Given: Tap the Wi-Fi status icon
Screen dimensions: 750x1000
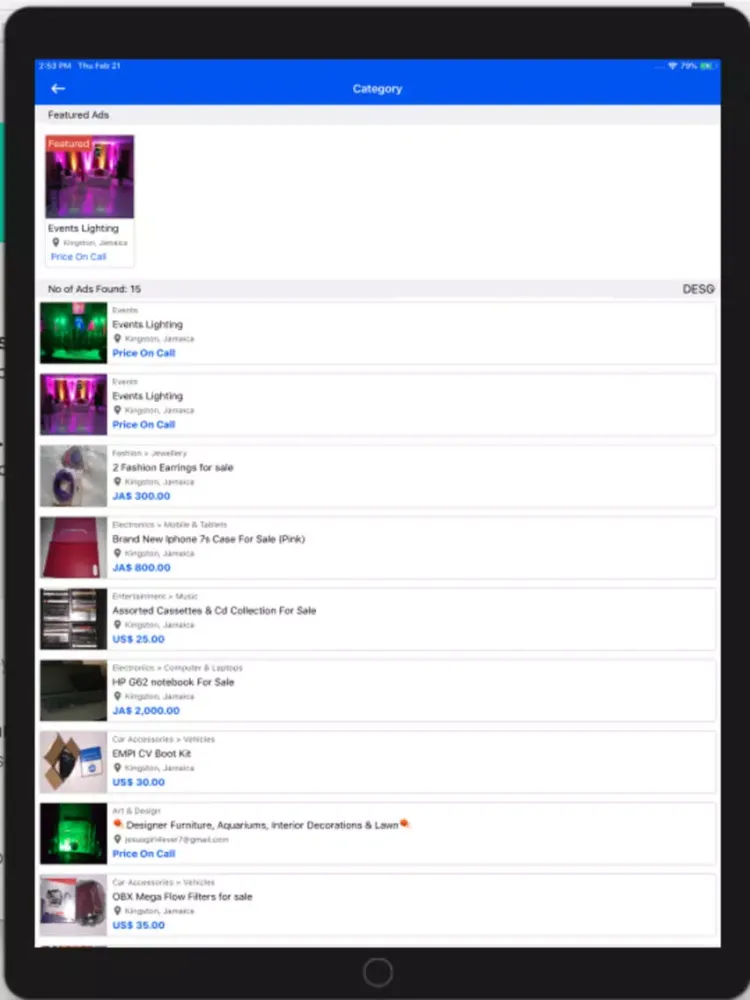Looking at the screenshot, I should [x=672, y=66].
